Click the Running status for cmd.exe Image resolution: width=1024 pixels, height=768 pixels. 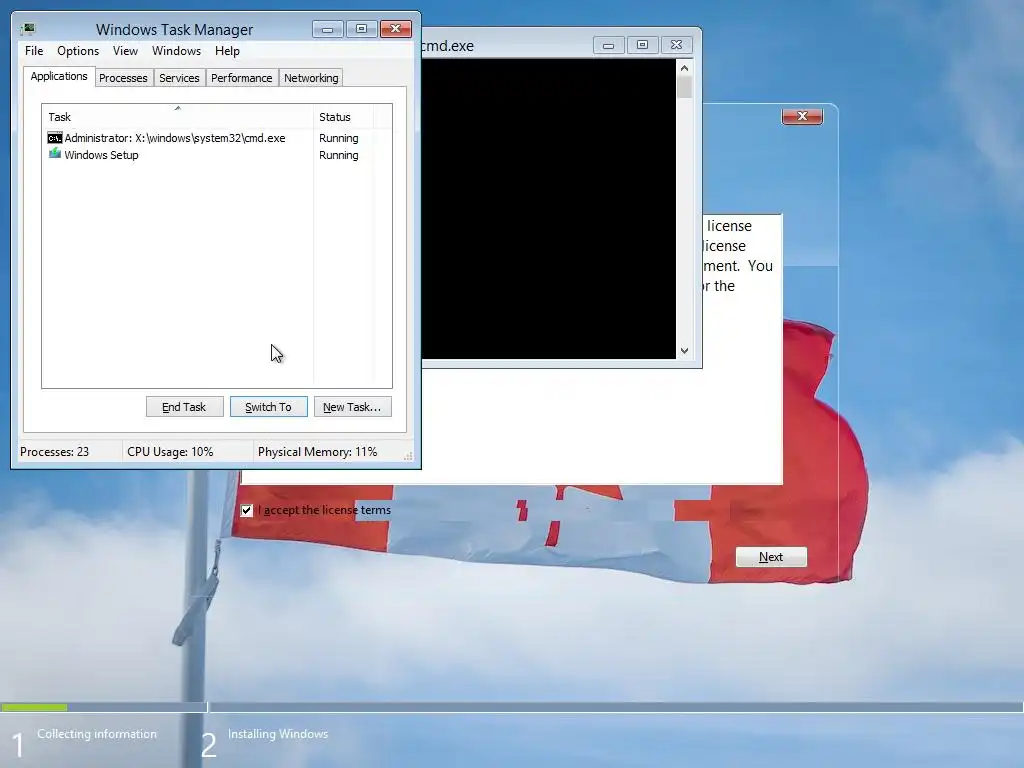(338, 138)
